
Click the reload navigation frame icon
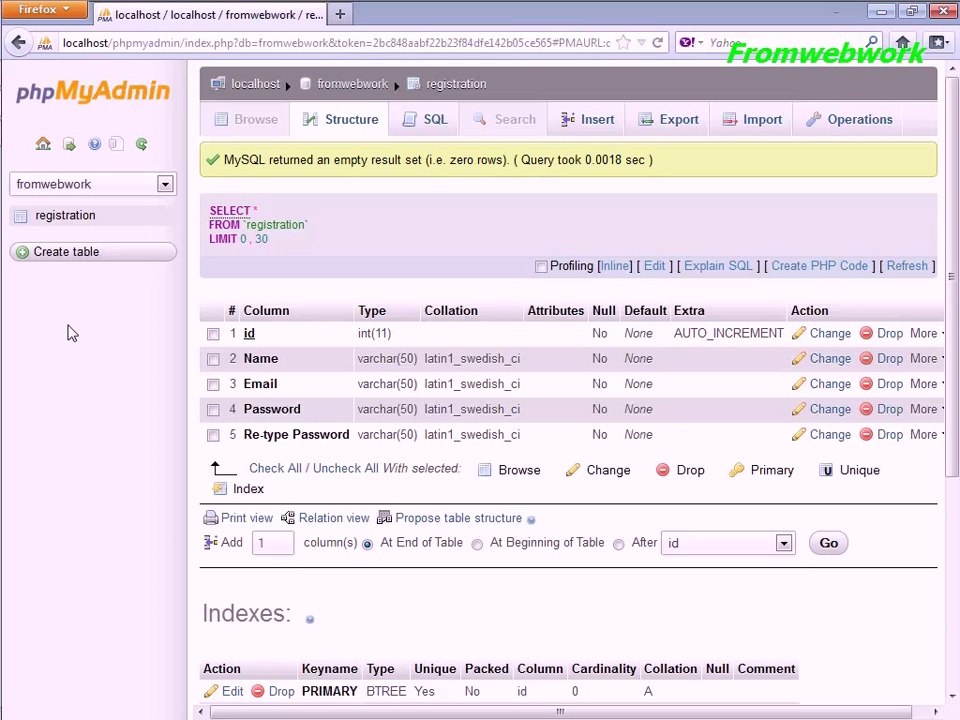tap(141, 144)
